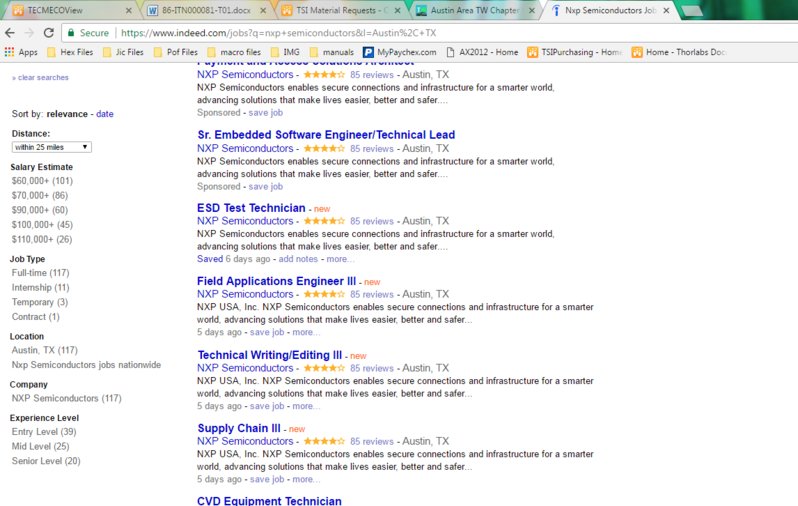
Task: Filter experience Entry Level
Action: [x=44, y=432]
